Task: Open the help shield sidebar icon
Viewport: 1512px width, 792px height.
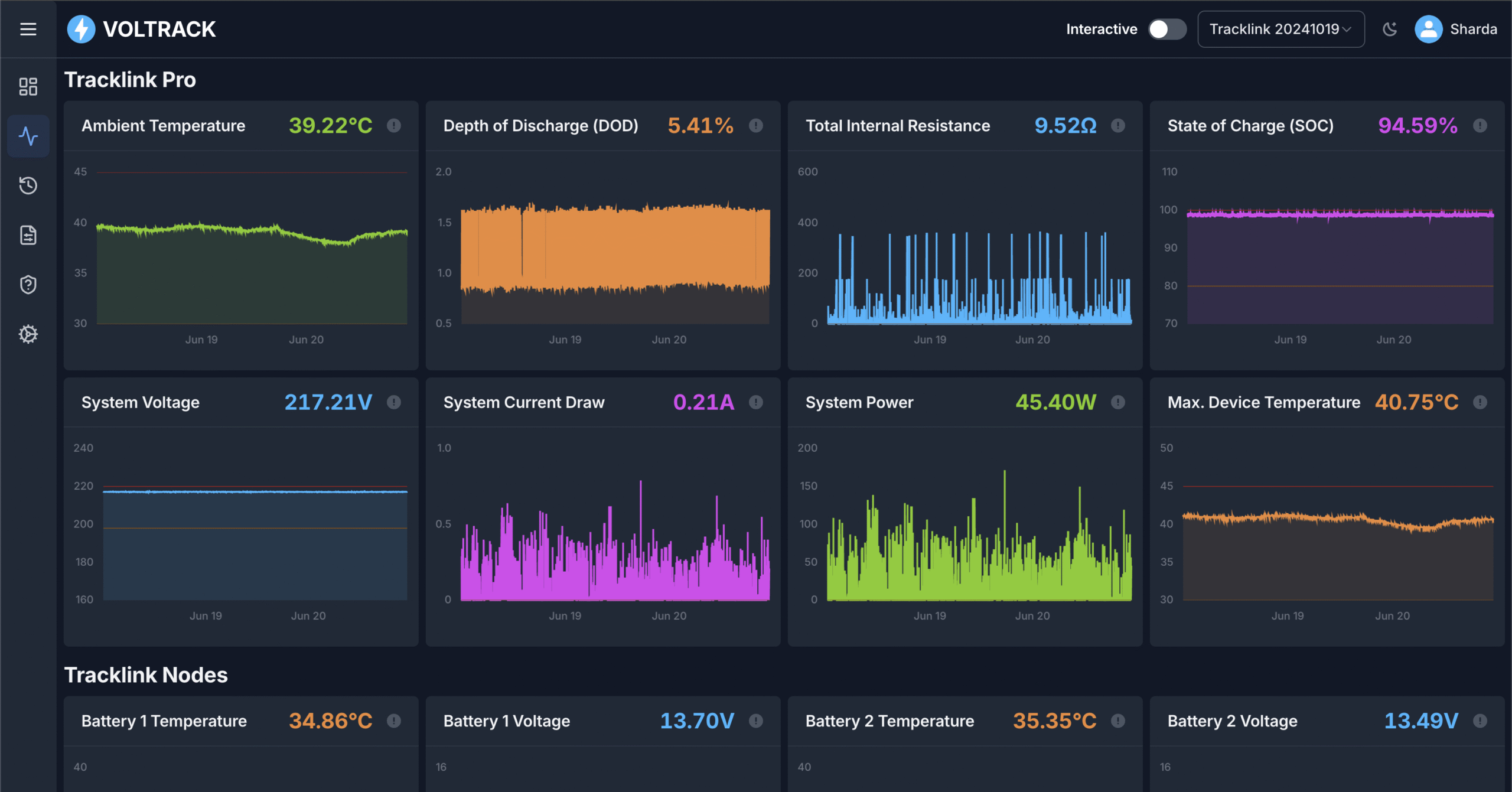Action: [28, 285]
